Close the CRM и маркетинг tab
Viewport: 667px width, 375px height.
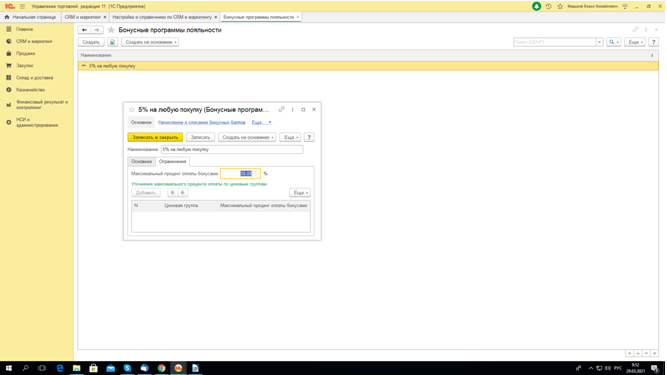click(105, 17)
